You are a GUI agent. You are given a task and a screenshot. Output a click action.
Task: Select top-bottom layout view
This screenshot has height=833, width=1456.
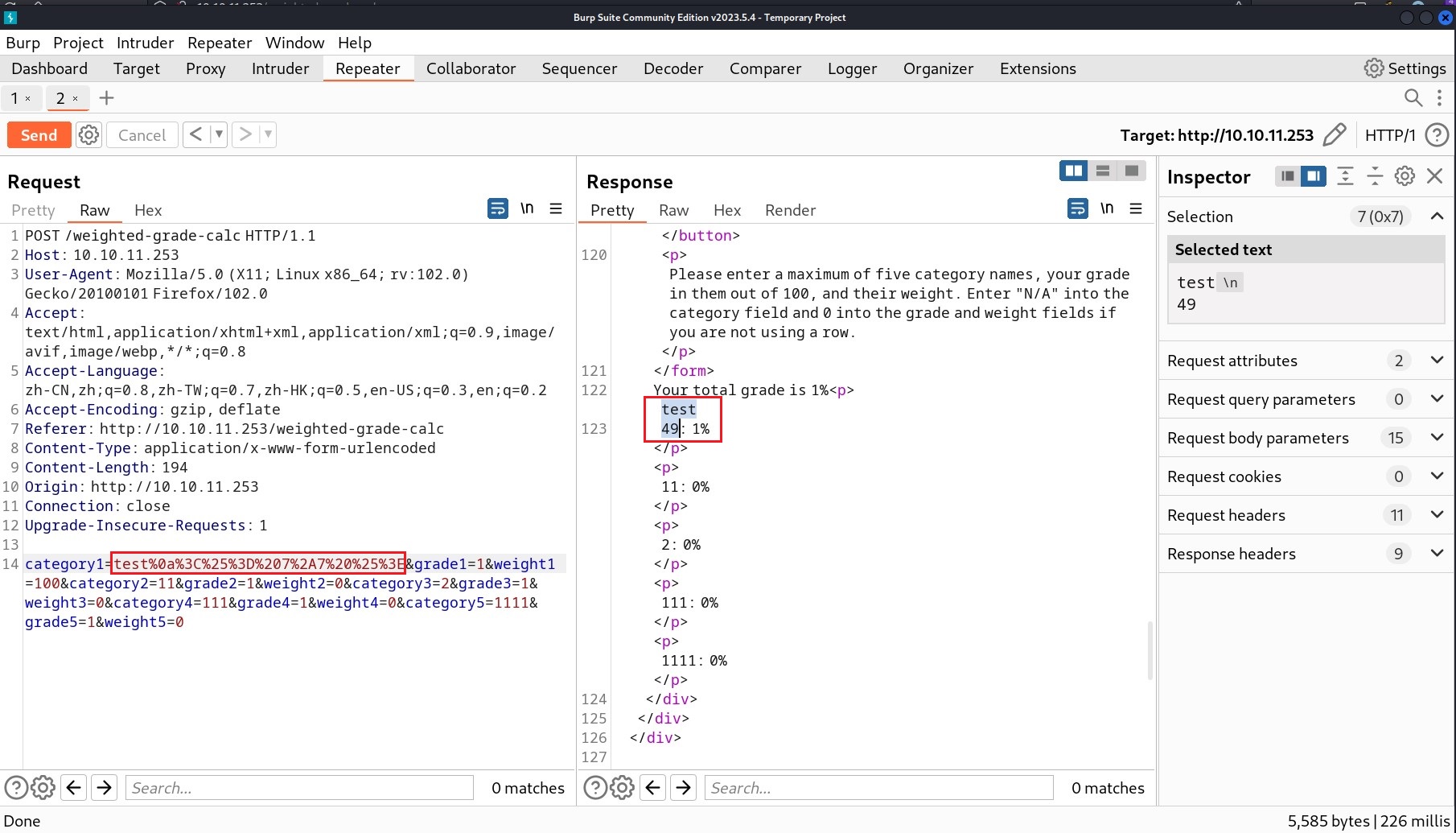[x=1103, y=171]
